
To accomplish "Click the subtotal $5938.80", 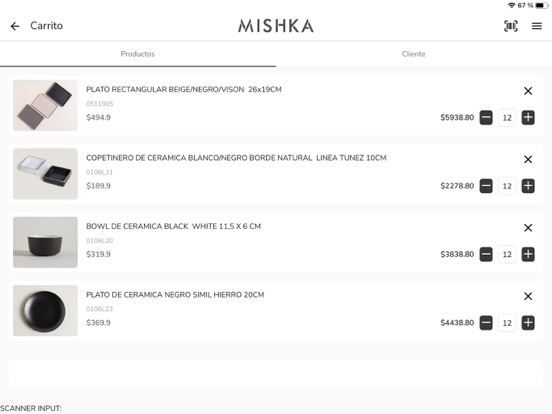I will 457,118.
